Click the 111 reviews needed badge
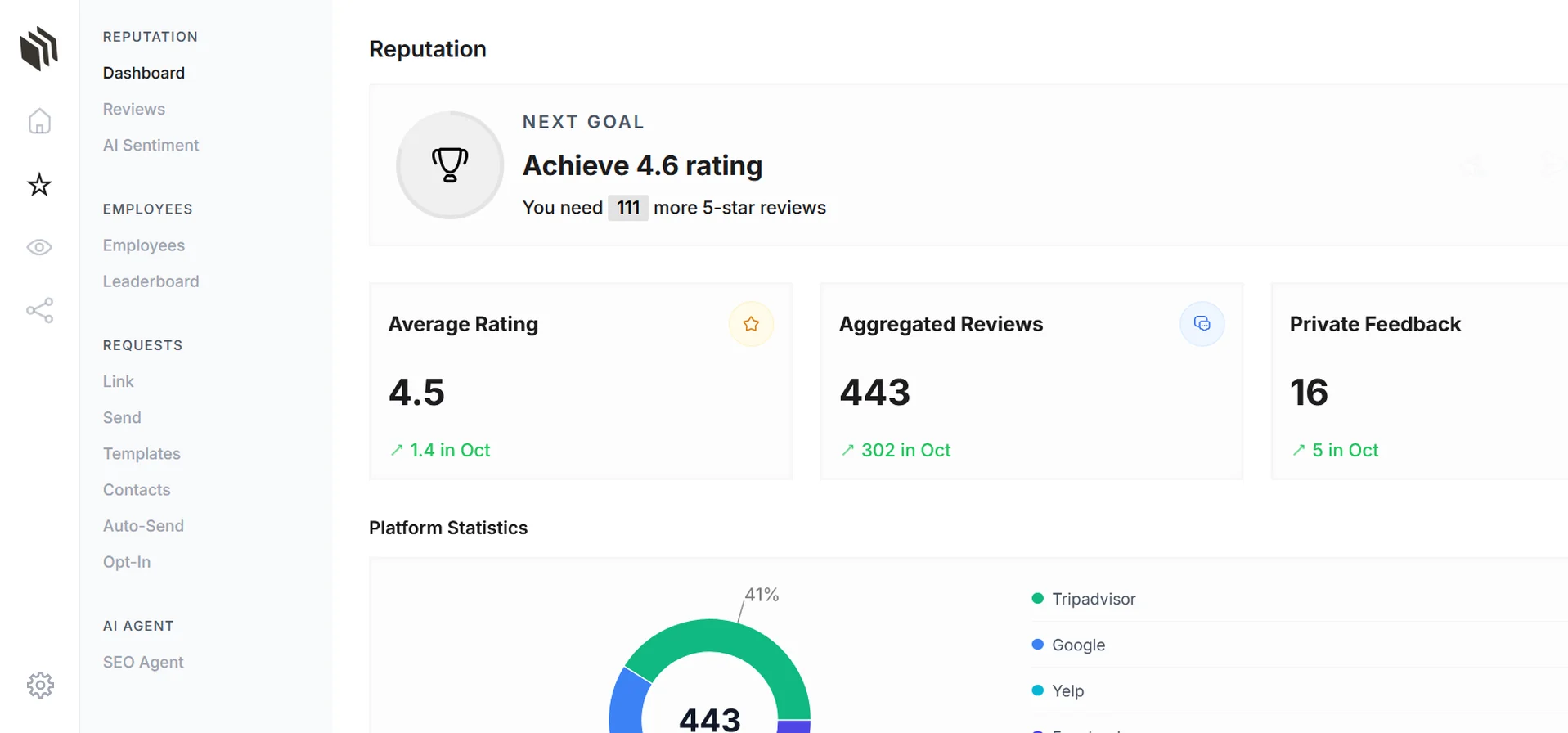This screenshot has height=733, width=1568. pos(628,208)
